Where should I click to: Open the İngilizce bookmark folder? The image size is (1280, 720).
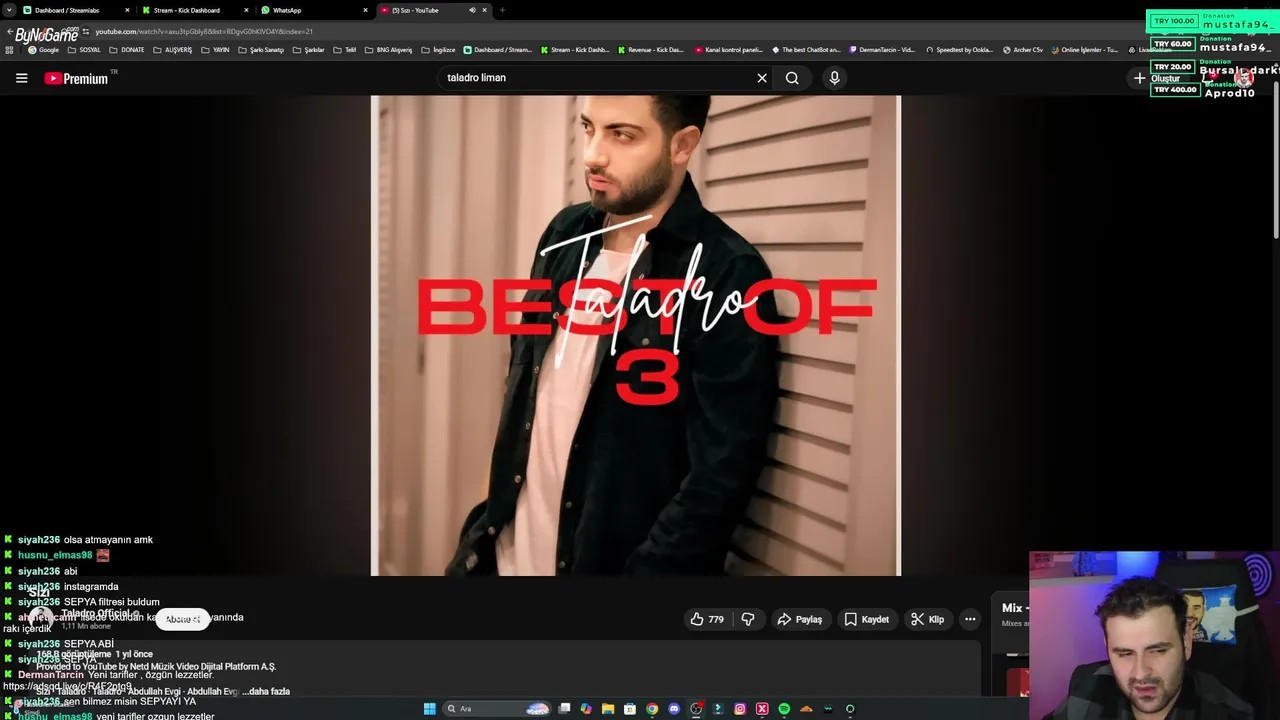(x=438, y=50)
